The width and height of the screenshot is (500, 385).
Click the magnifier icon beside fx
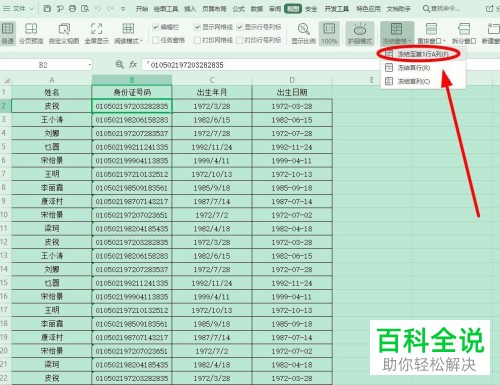(119, 64)
